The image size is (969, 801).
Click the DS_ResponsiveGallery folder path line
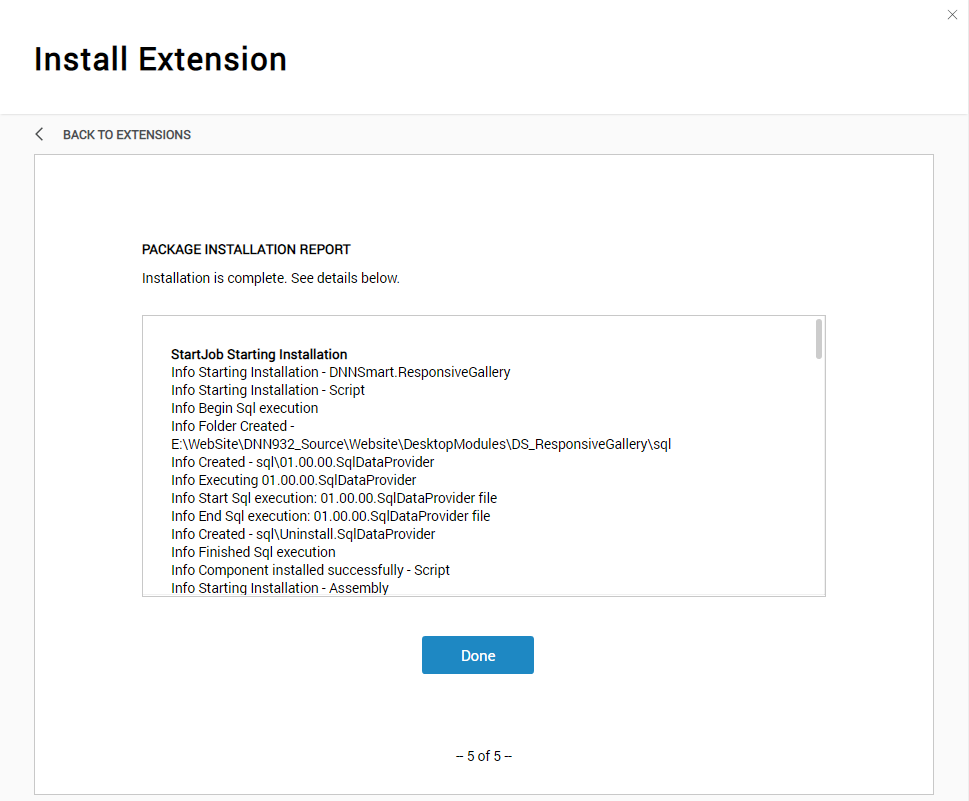coord(421,444)
